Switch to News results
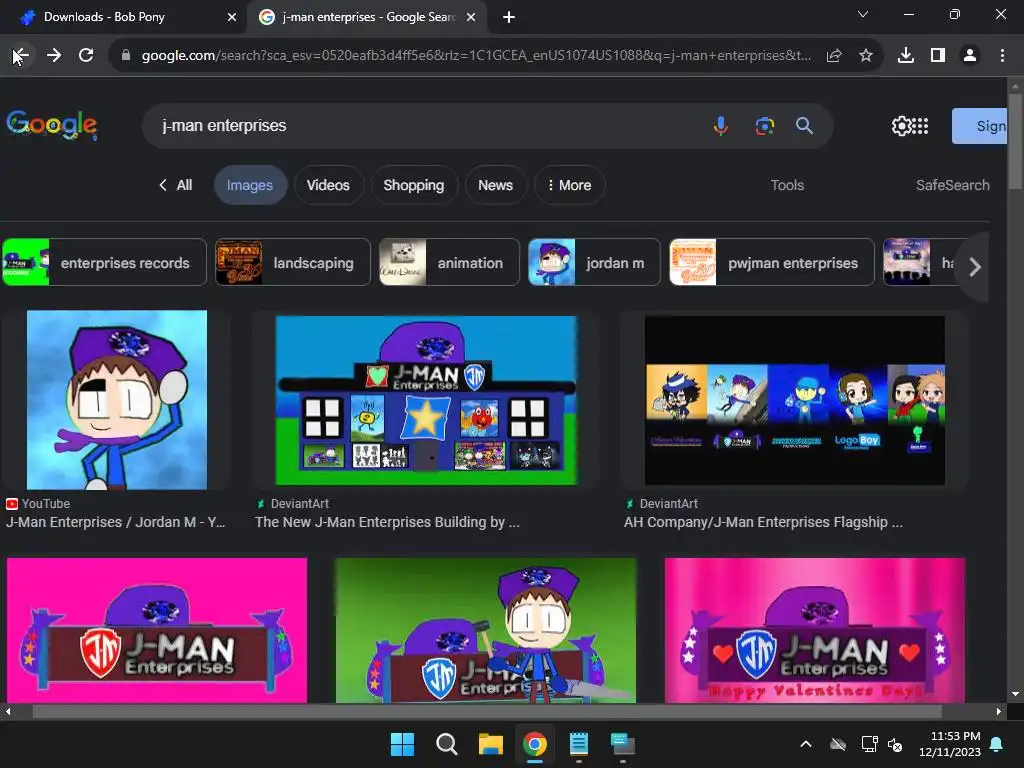 click(x=496, y=185)
